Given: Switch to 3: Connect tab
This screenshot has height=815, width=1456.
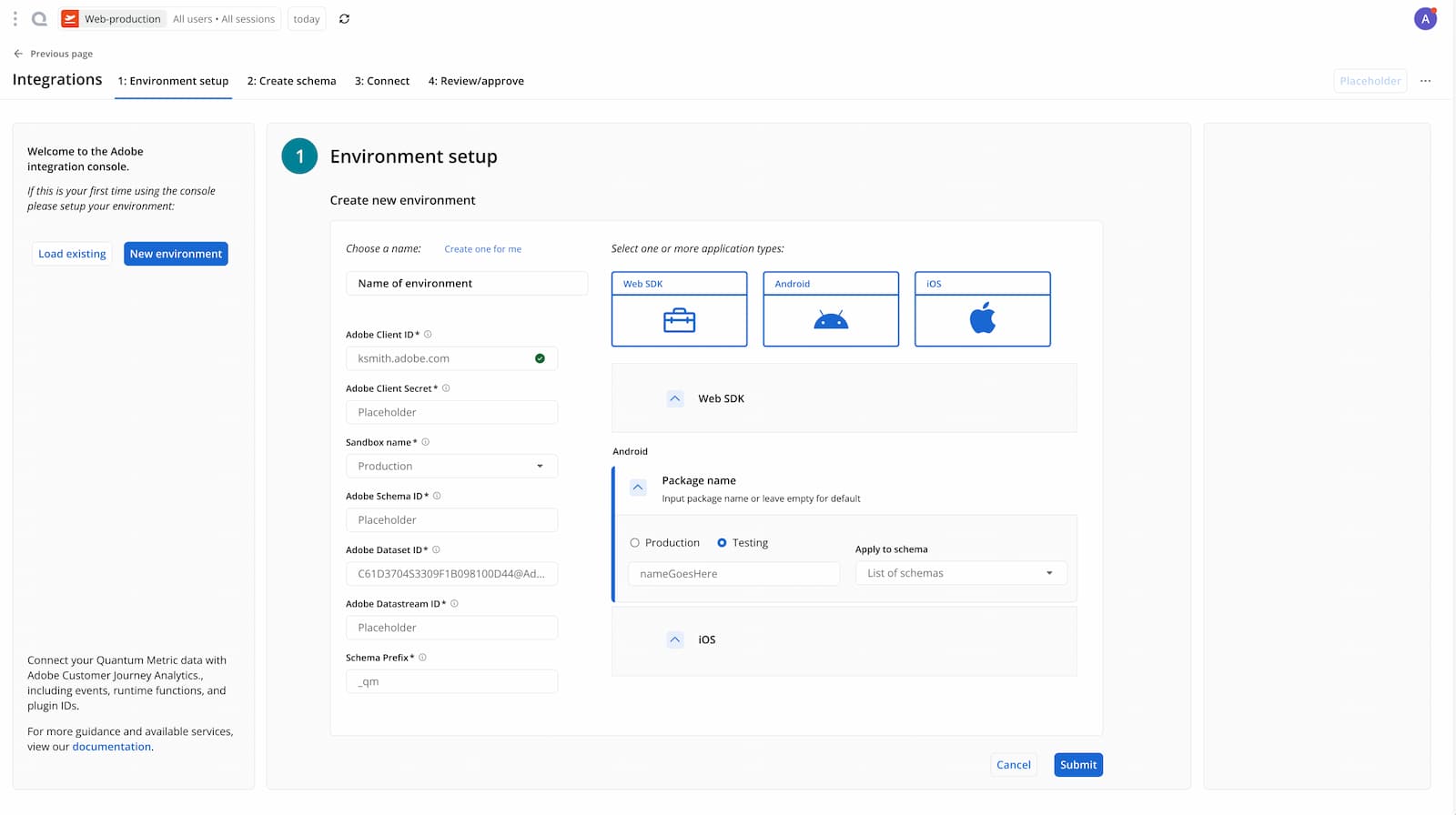Looking at the screenshot, I should (x=382, y=81).
